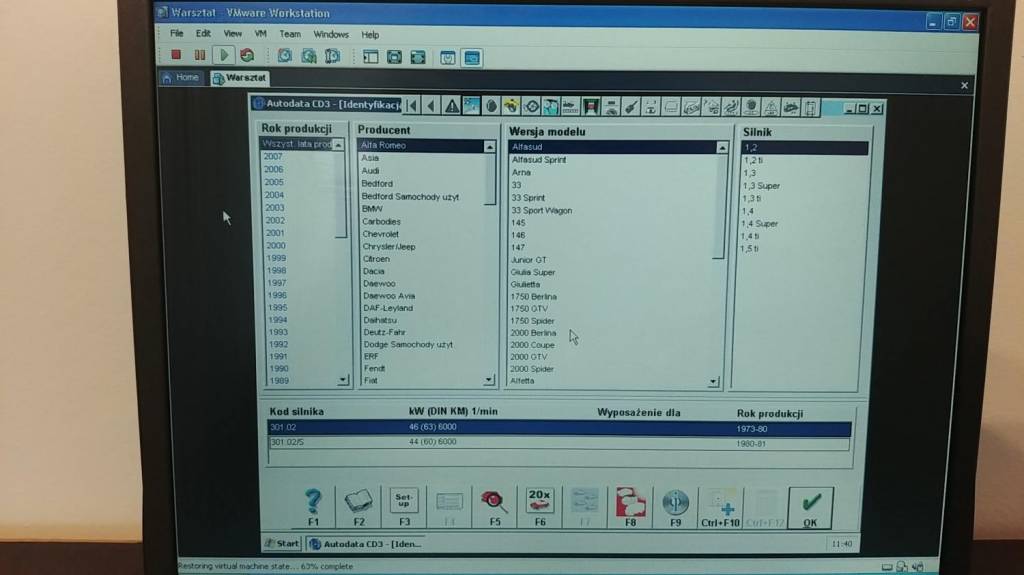Click the VMware summary view icon
This screenshot has width=1024, height=575.
point(447,58)
